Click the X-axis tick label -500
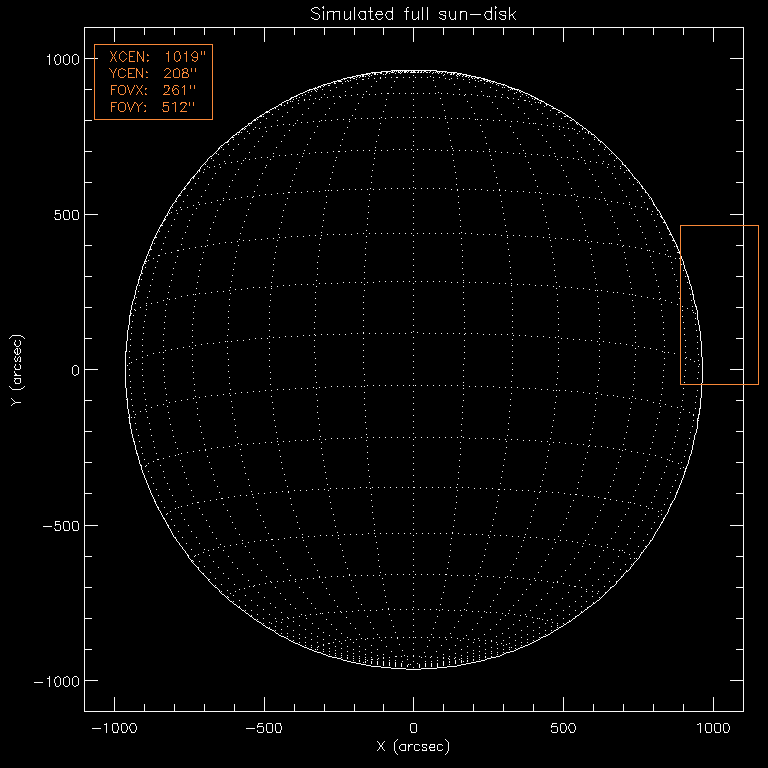Image resolution: width=768 pixels, height=768 pixels. tap(264, 728)
